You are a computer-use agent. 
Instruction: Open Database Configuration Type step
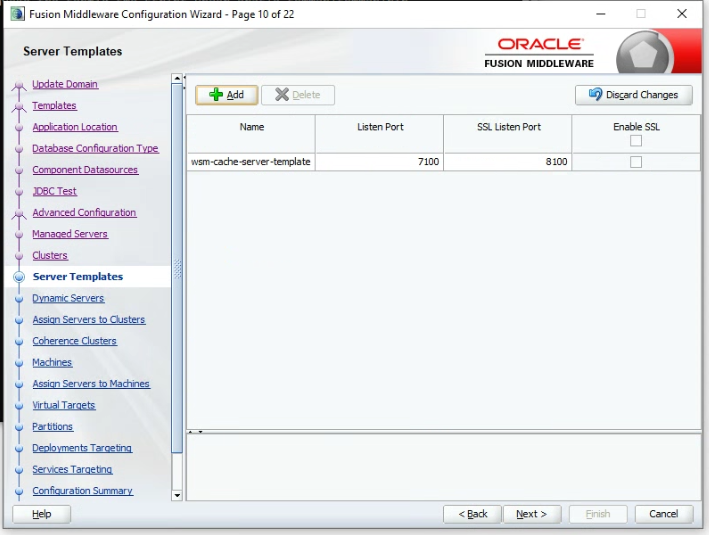coord(95,148)
